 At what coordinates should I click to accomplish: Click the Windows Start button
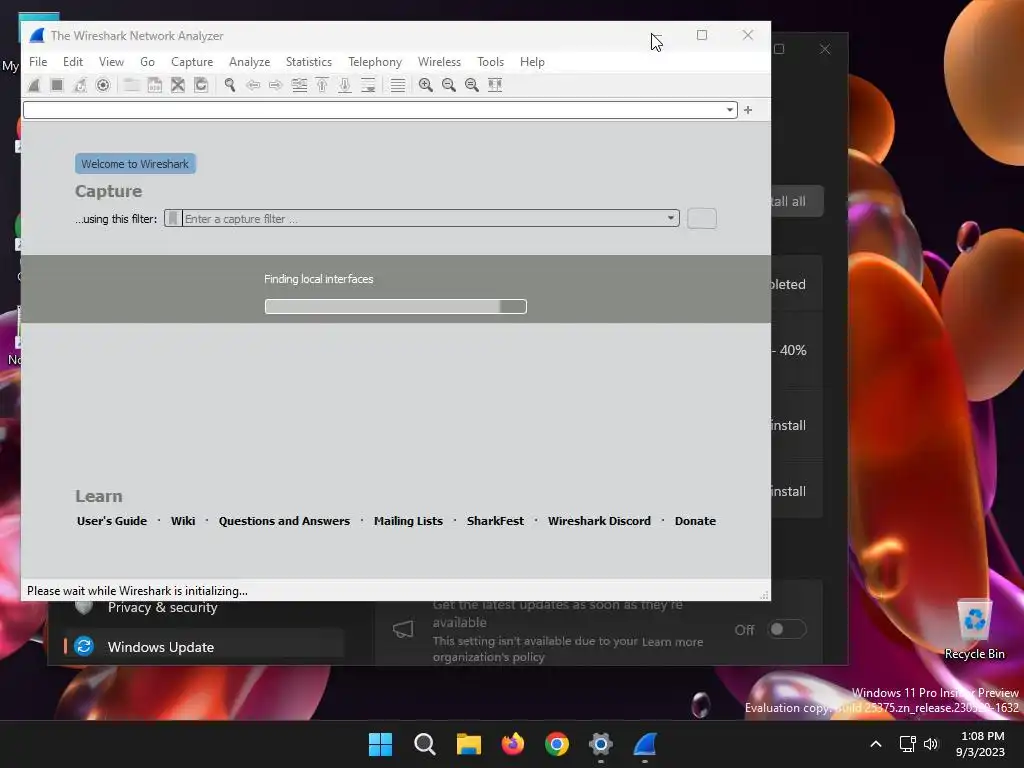380,744
